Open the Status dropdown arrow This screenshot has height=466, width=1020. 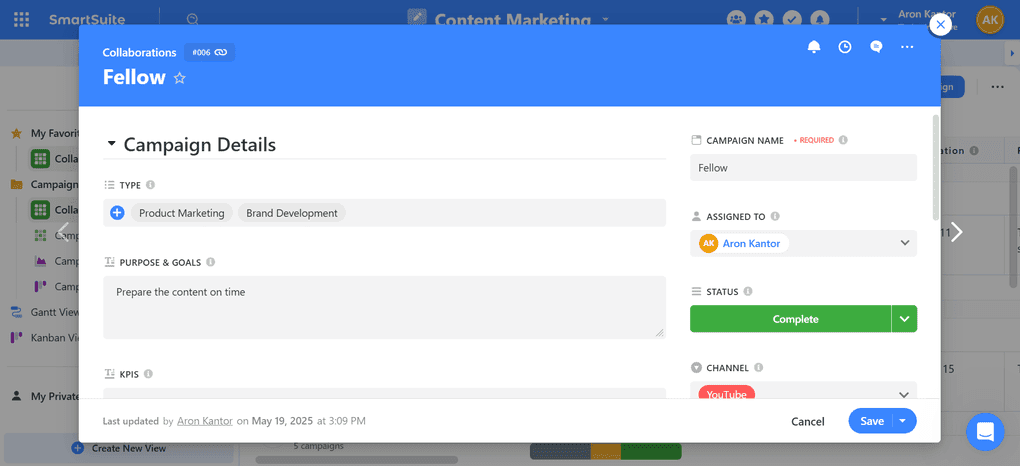click(x=904, y=319)
